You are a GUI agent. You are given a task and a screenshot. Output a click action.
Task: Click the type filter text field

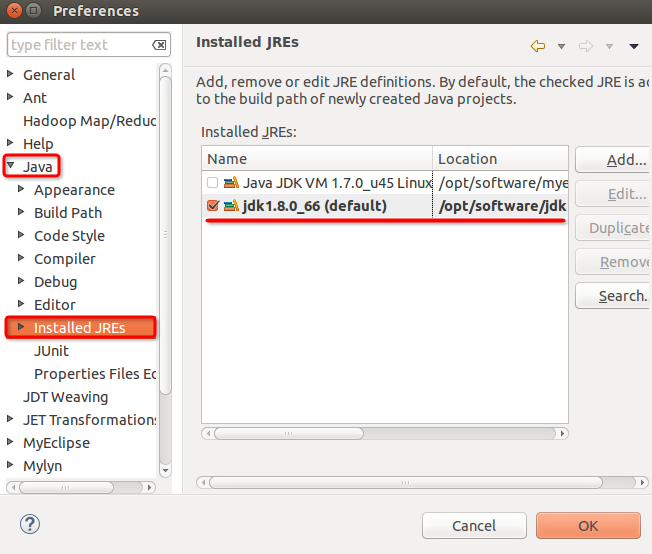pyautogui.click(x=78, y=45)
